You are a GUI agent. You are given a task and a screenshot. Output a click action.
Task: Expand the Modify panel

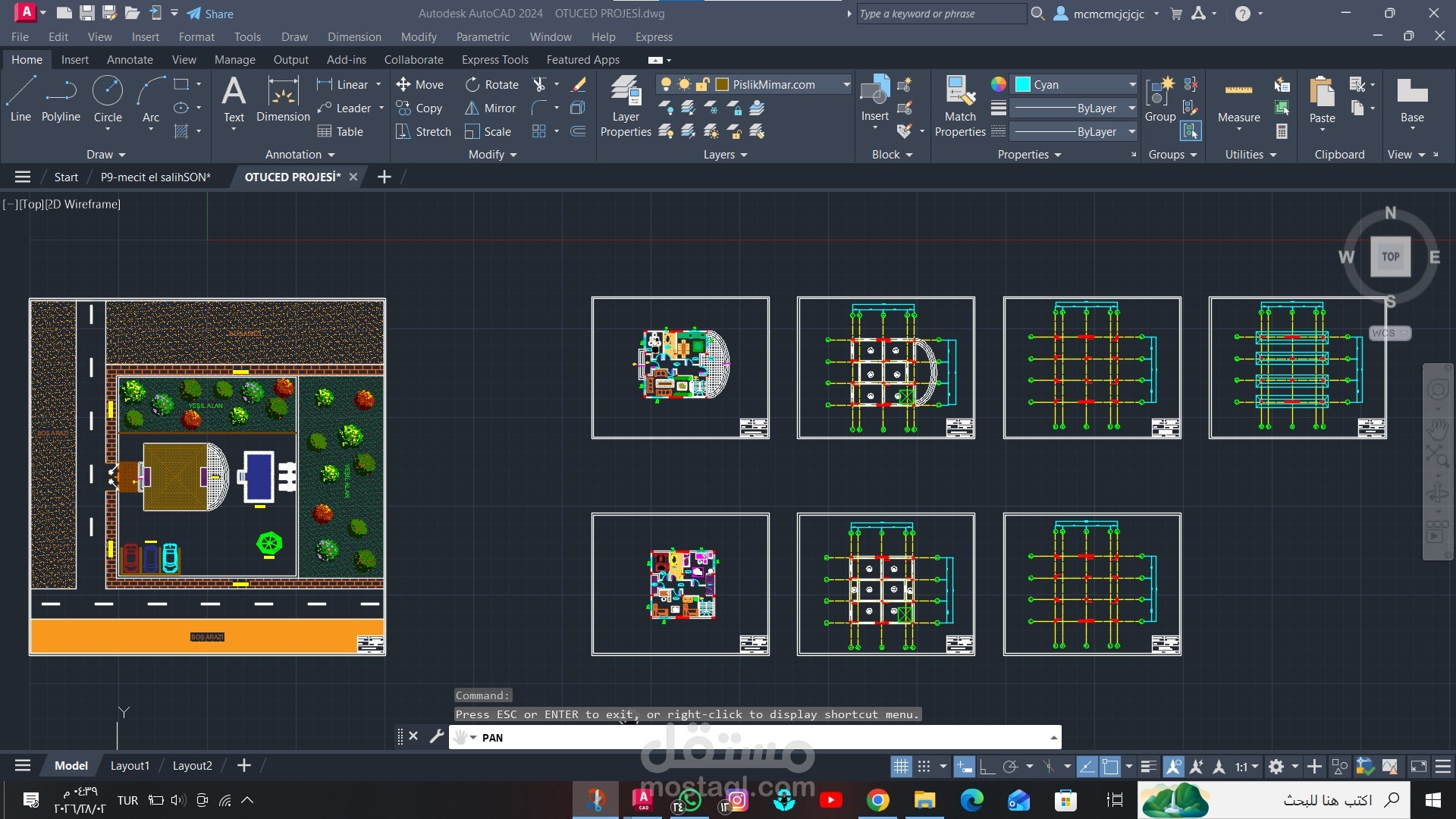coord(493,154)
